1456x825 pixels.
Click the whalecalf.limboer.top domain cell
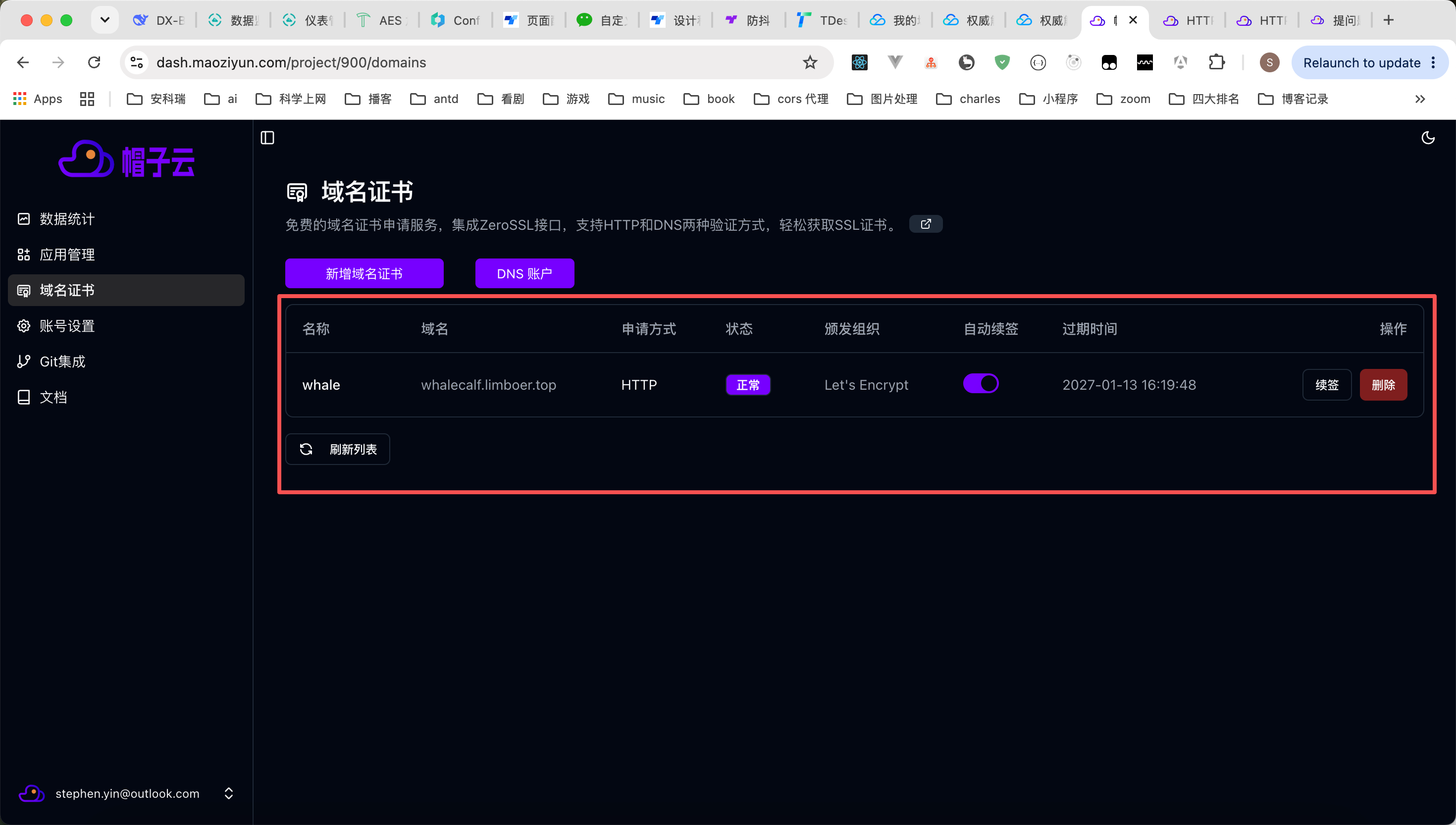click(x=488, y=385)
